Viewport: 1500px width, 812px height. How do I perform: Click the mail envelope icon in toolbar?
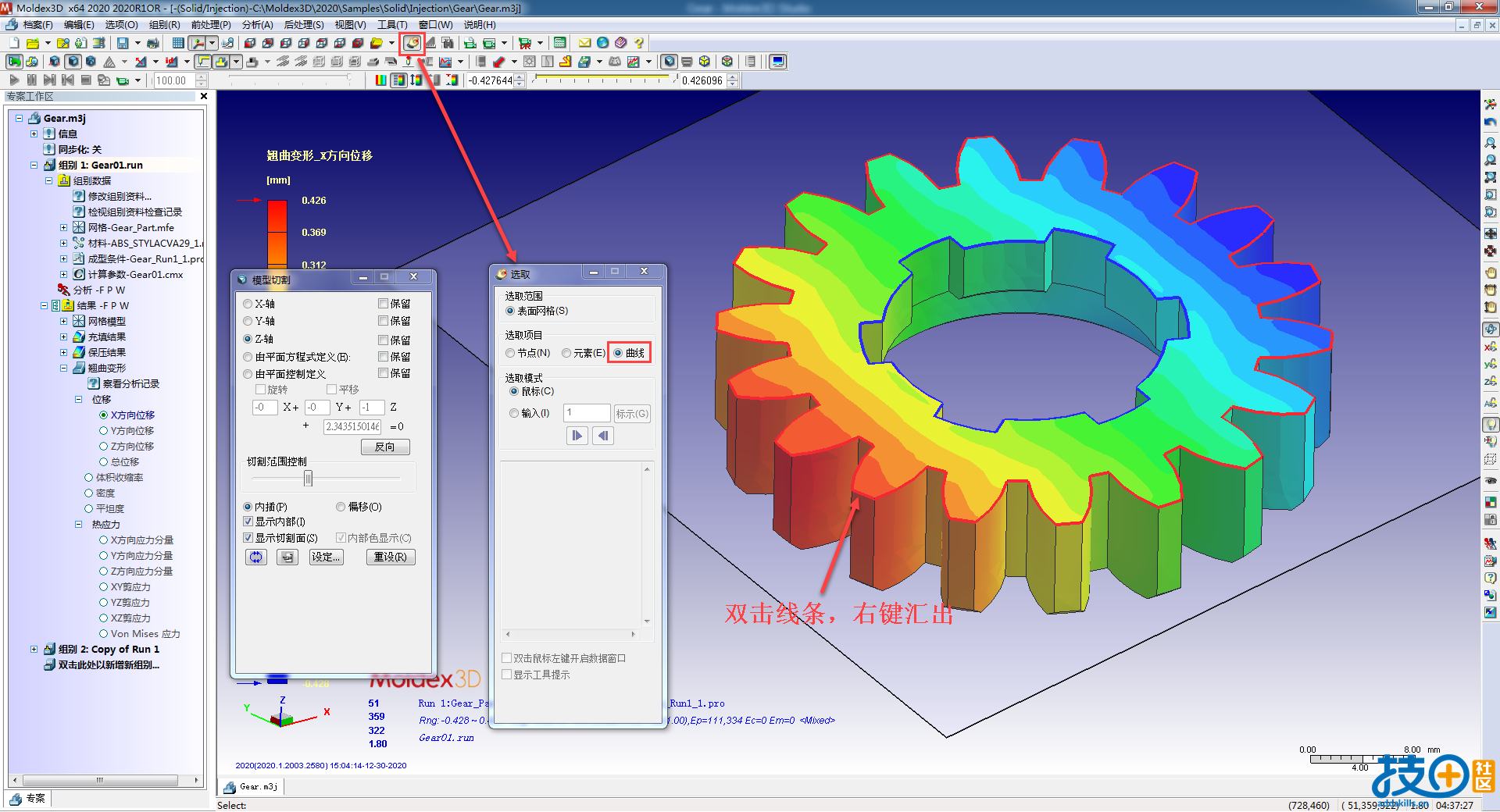pos(584,43)
